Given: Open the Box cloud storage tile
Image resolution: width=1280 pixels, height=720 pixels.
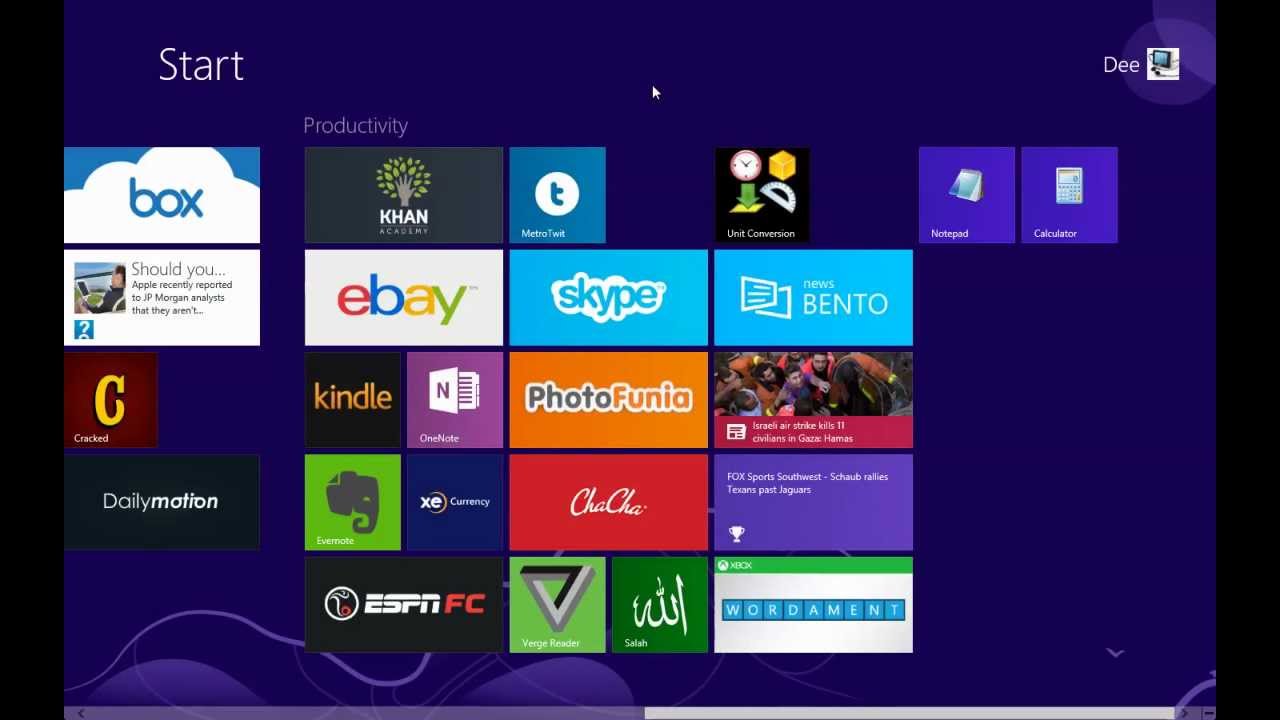Looking at the screenshot, I should click(x=162, y=195).
